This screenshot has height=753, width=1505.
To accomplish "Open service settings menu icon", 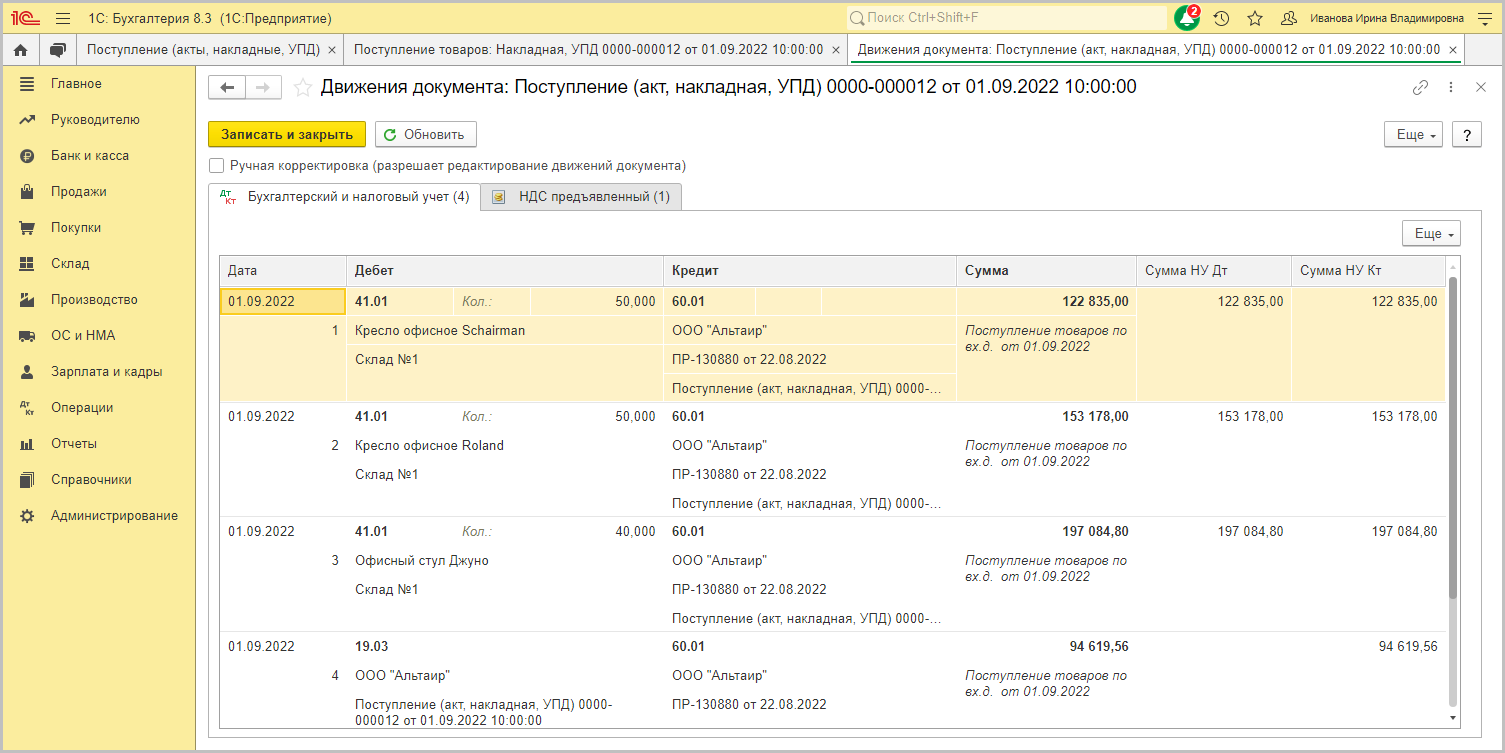I will point(1483,18).
